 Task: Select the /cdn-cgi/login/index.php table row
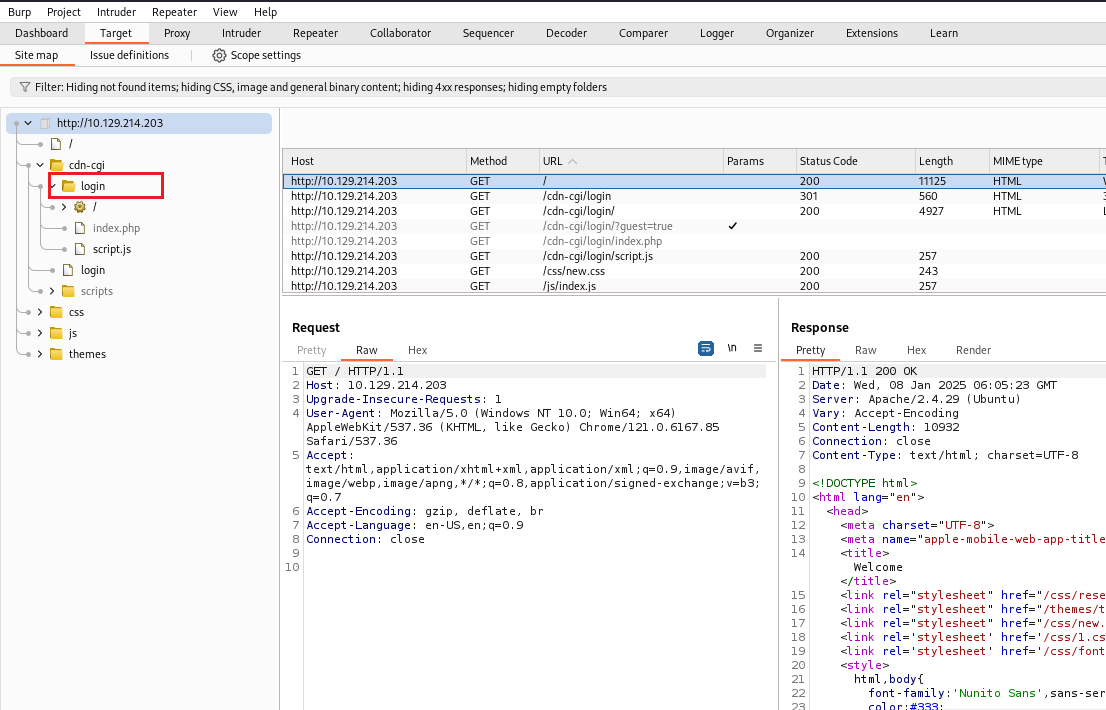point(694,241)
